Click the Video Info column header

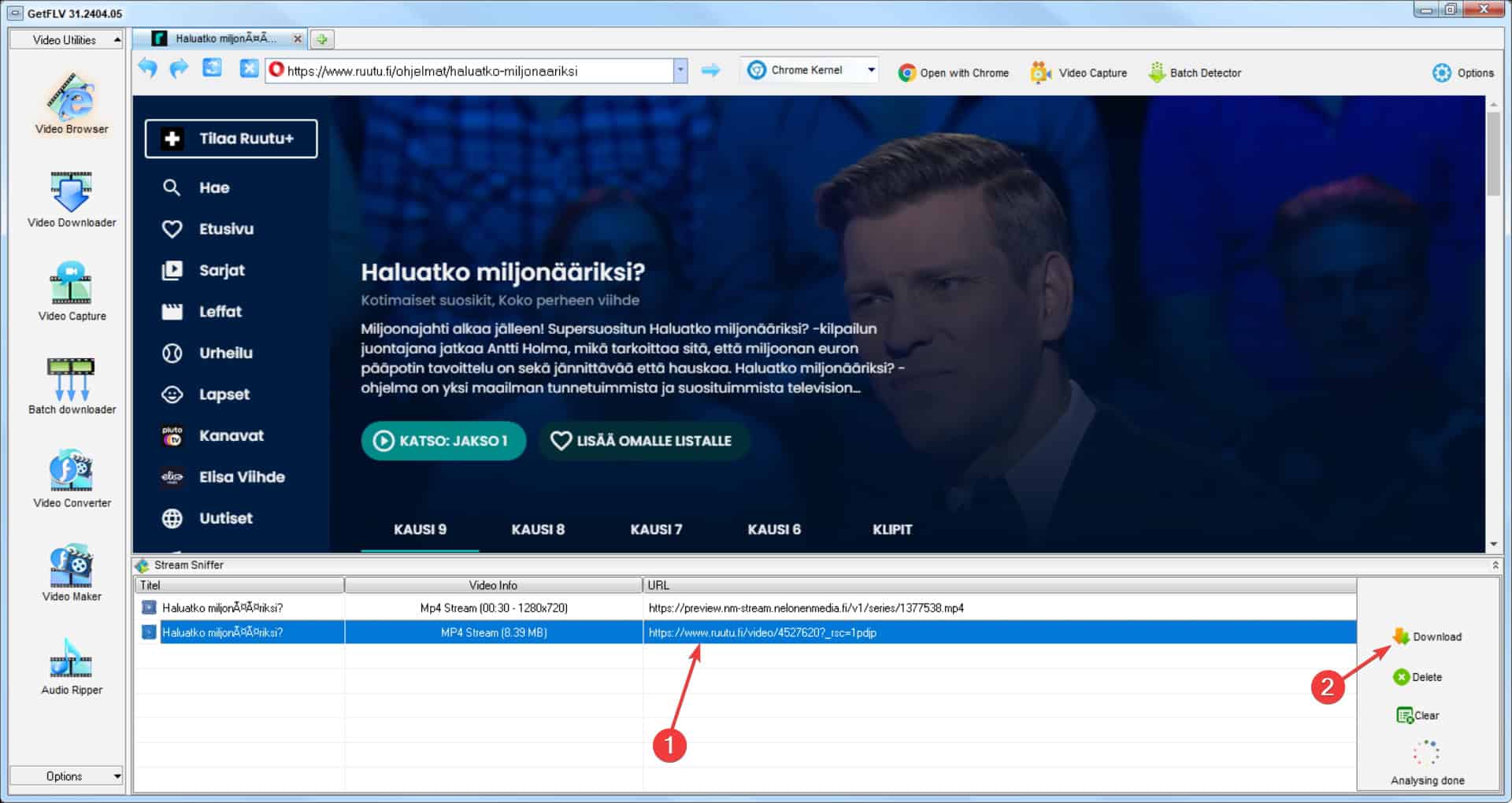click(x=494, y=585)
